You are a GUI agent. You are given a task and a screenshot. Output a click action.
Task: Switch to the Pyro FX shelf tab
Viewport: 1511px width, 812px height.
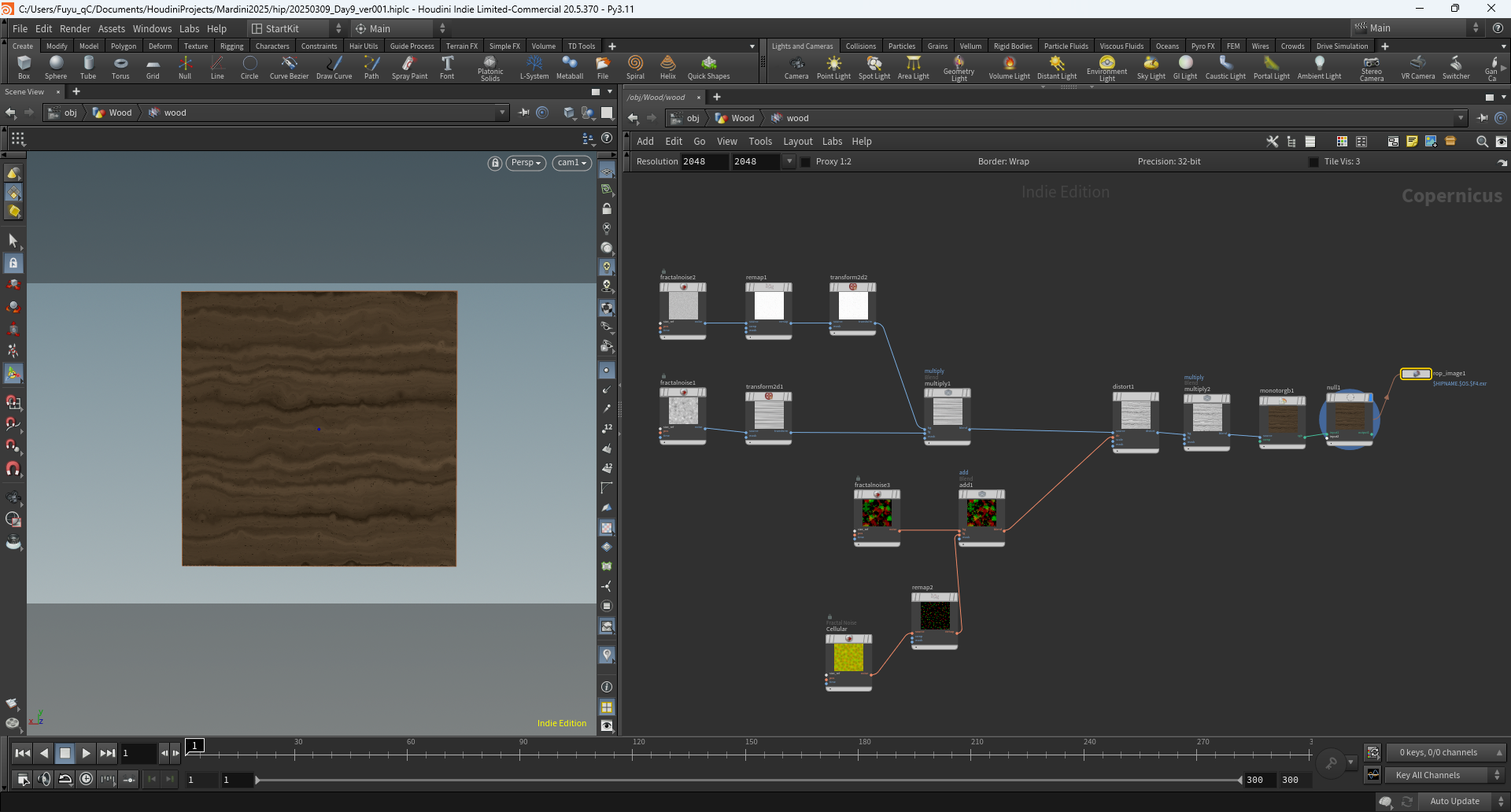(x=1203, y=46)
